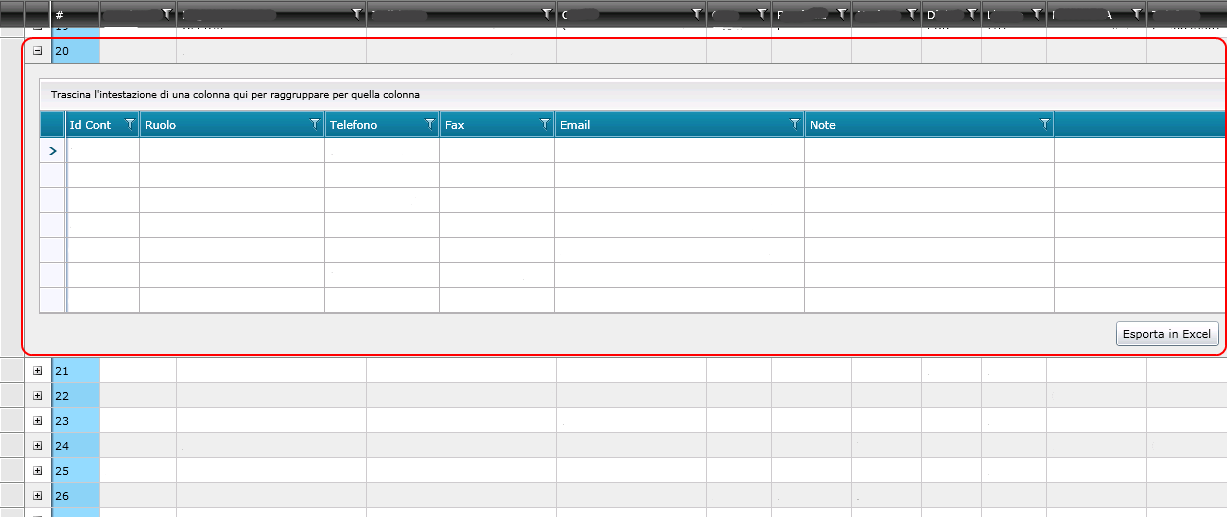Select the row number cell 21
1227x517 pixels.
point(75,370)
